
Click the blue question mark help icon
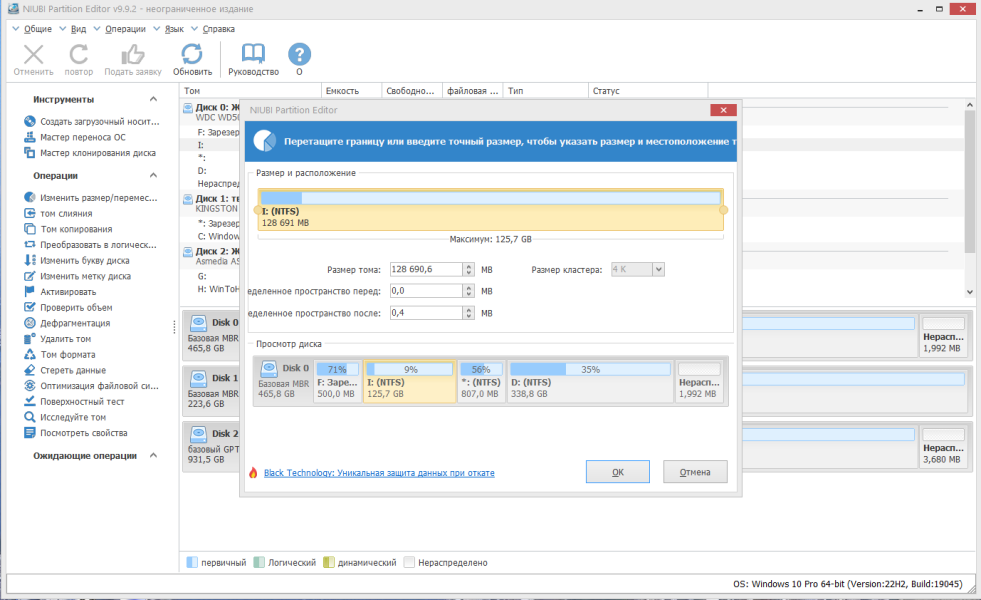pos(299,55)
